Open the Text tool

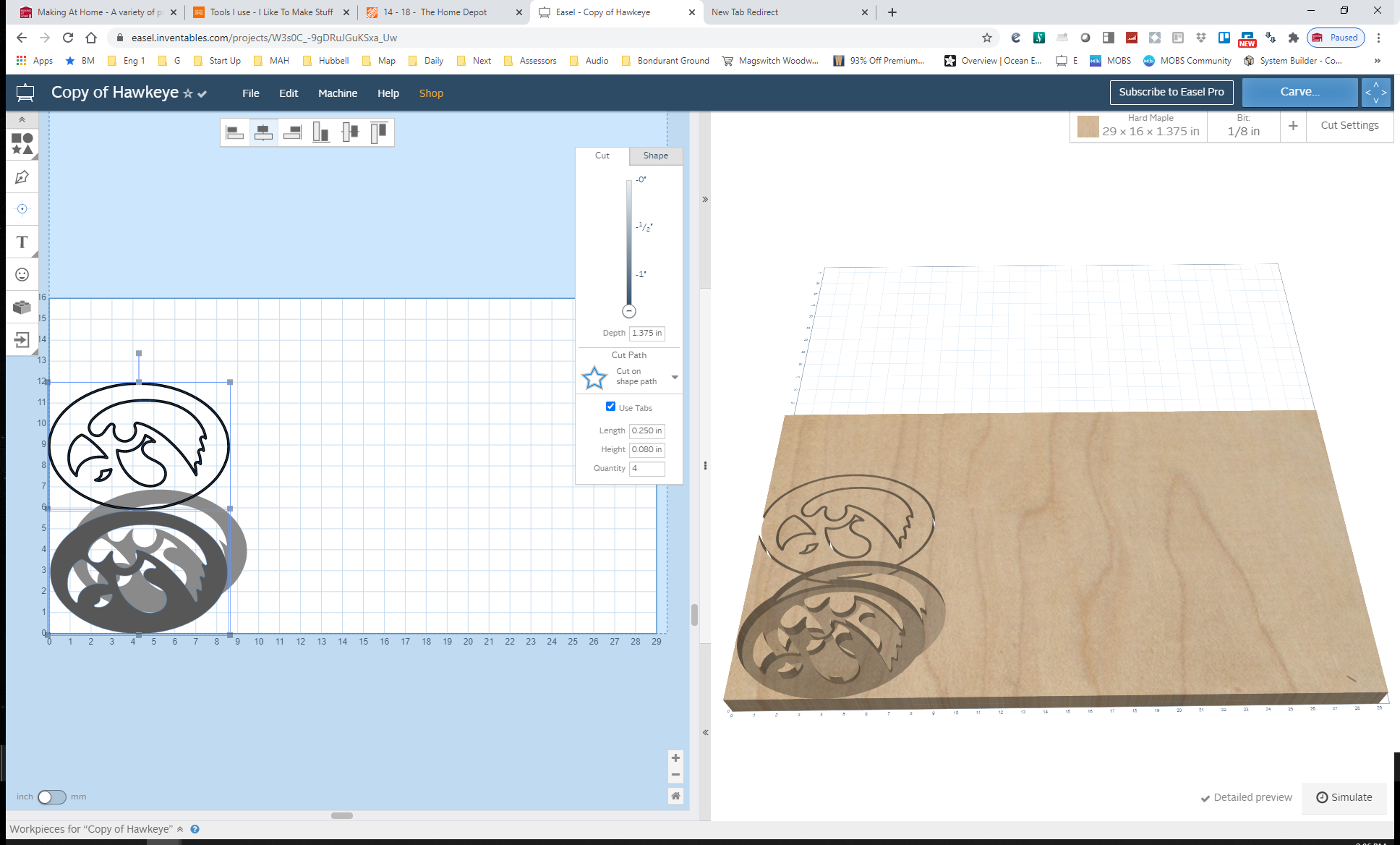[21, 242]
